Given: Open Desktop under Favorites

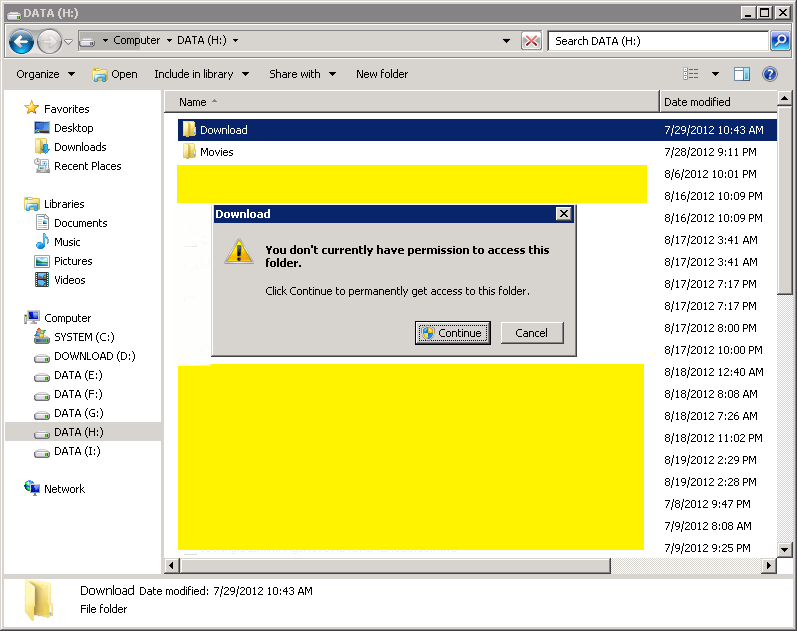Looking at the screenshot, I should (x=64, y=128).
